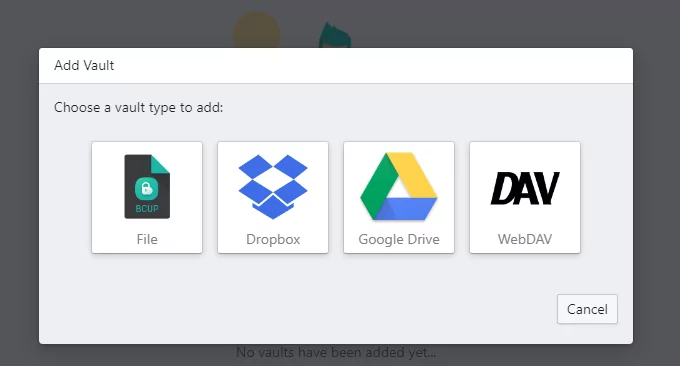Click "No vaults have been added yet" text
Viewport: 680px width, 366px height.
tap(336, 353)
